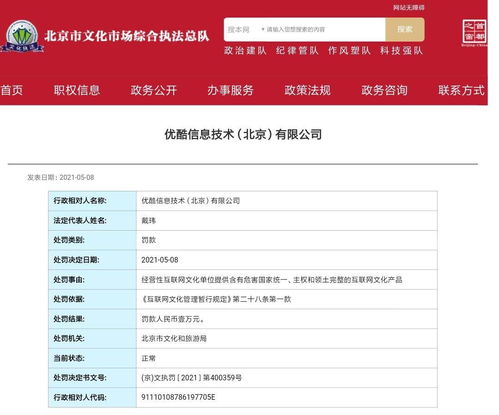This screenshot has height=415, width=499.
Task: Click the 北京市文化市场综合执法总队 site title
Action: [x=127, y=36]
